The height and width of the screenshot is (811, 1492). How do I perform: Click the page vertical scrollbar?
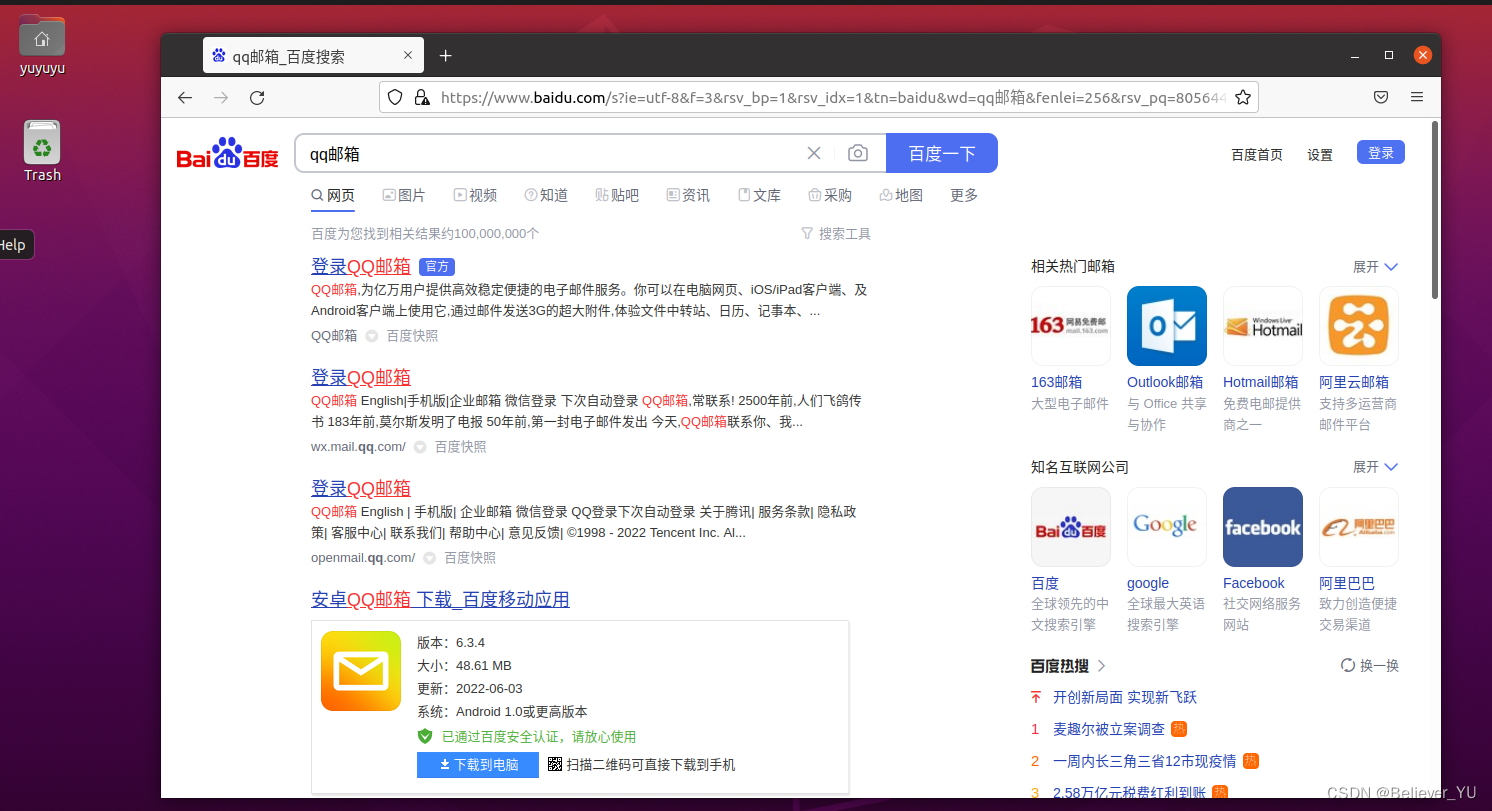pos(1436,210)
